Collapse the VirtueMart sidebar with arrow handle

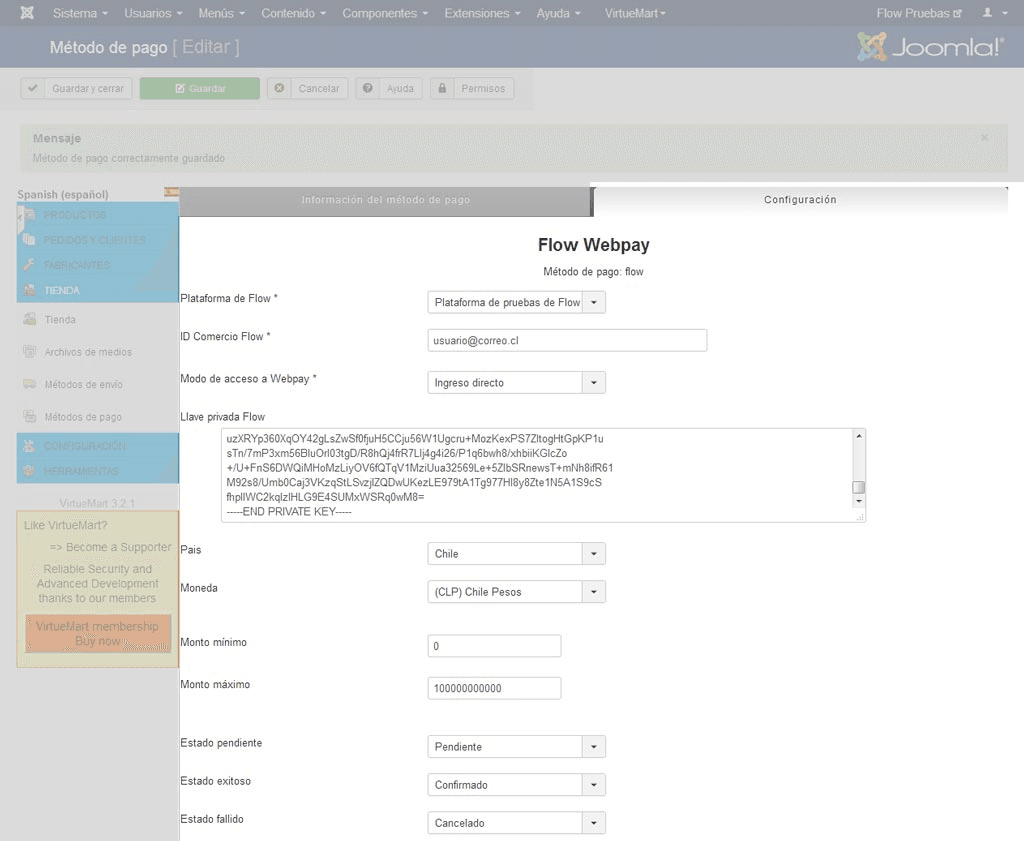pos(20,217)
